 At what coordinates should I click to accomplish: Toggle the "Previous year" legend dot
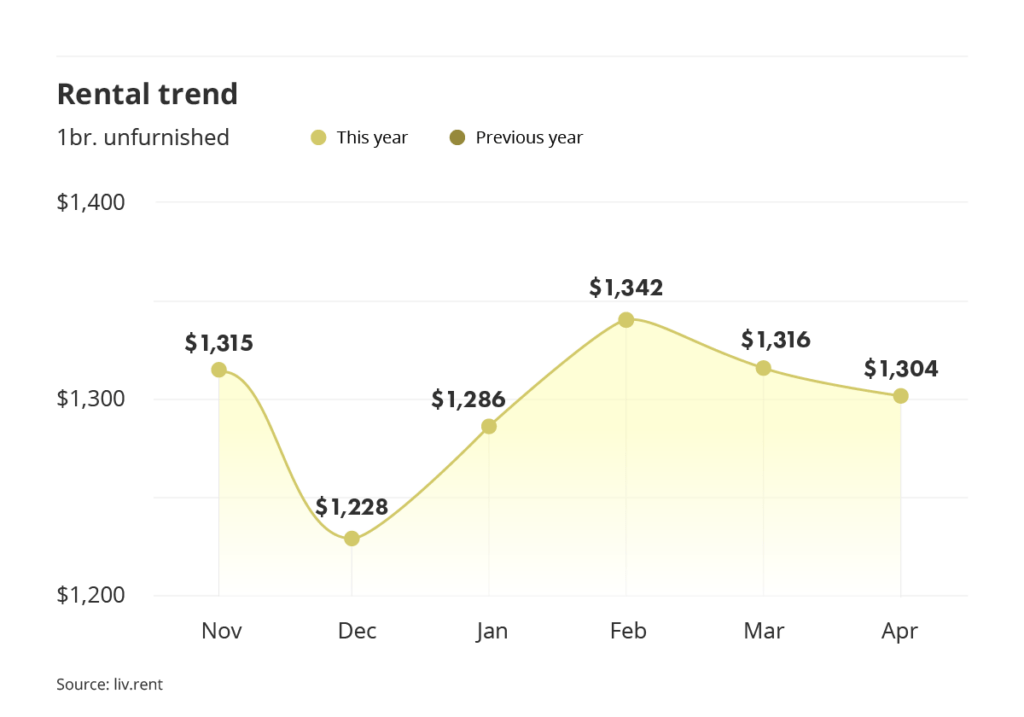[458, 138]
